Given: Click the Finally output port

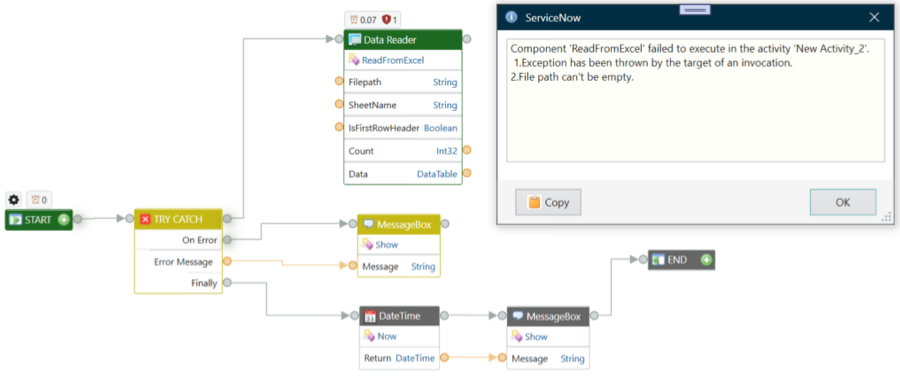Looking at the screenshot, I should [x=227, y=282].
